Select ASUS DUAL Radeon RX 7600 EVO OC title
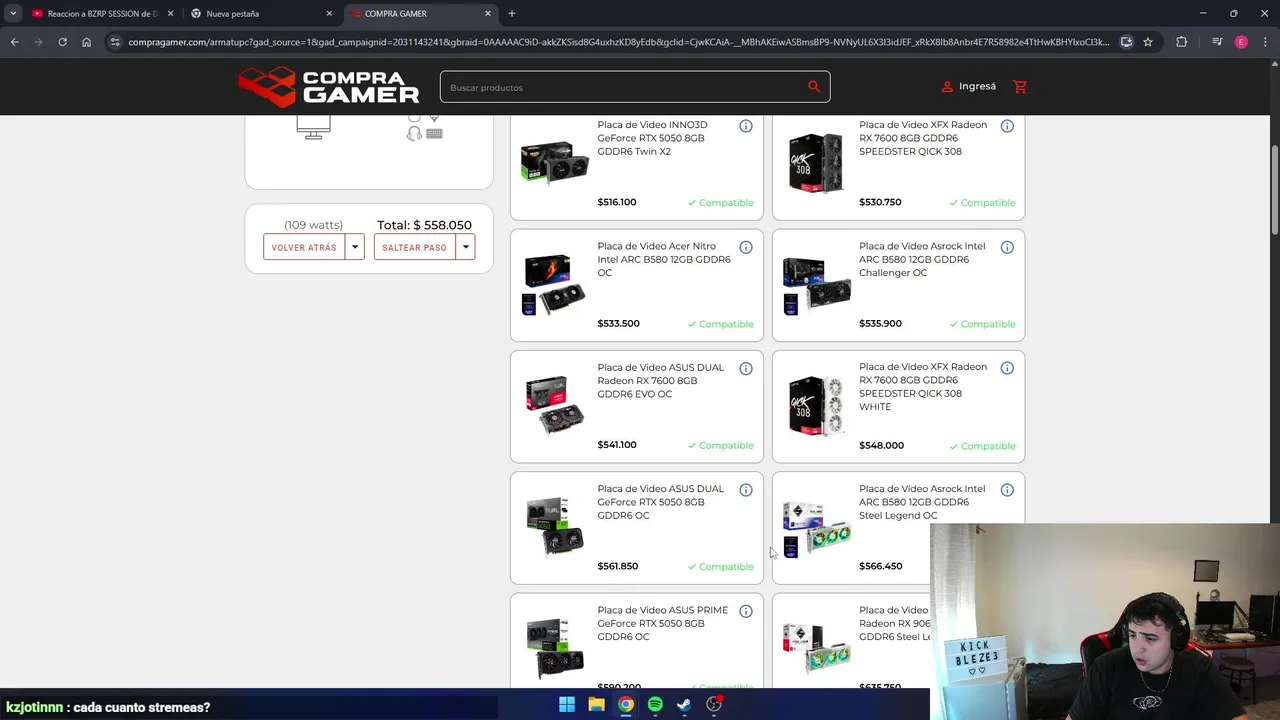 pyautogui.click(x=660, y=381)
